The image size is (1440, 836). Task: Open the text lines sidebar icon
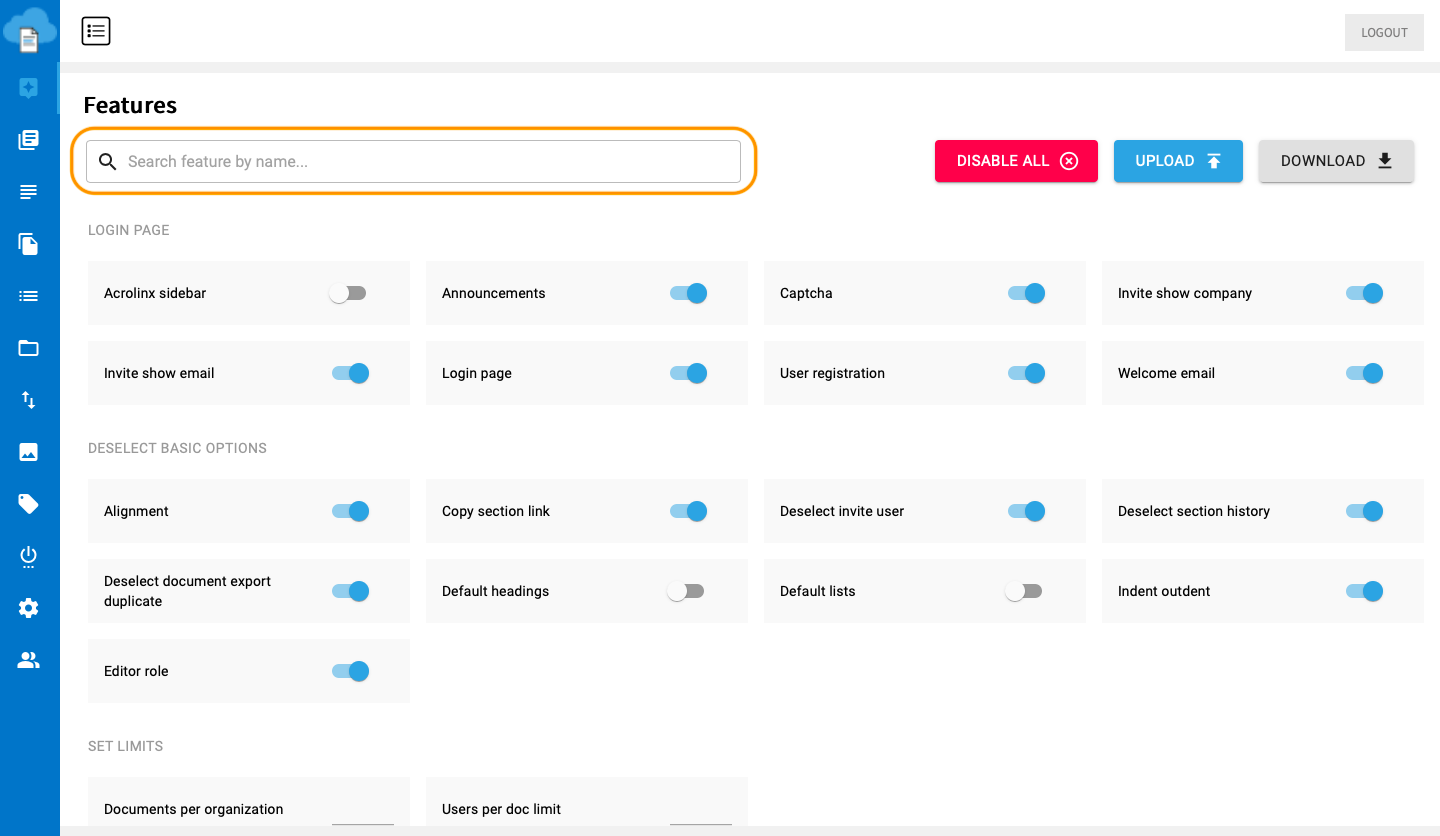(x=29, y=192)
